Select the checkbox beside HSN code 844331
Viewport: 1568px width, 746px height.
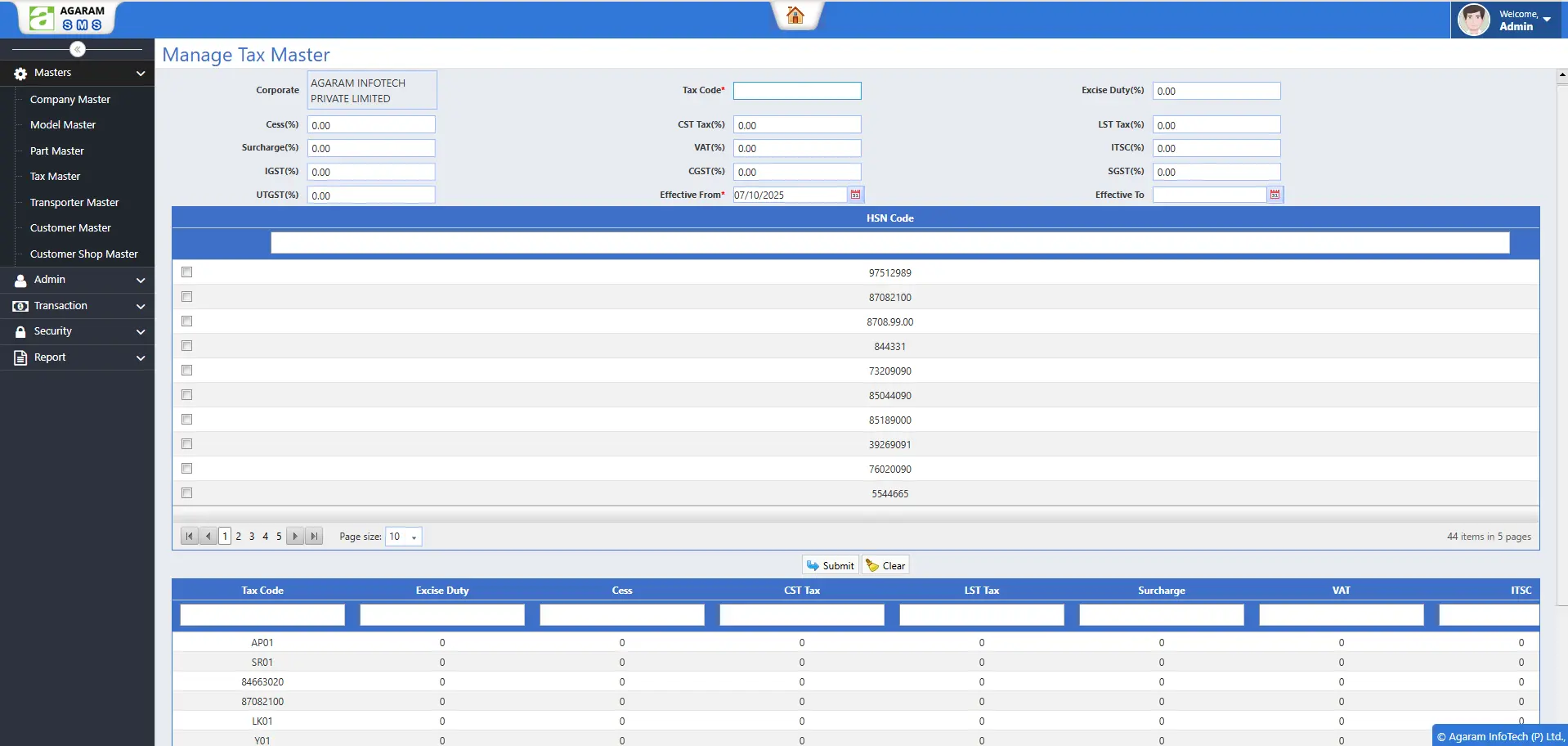[186, 345]
